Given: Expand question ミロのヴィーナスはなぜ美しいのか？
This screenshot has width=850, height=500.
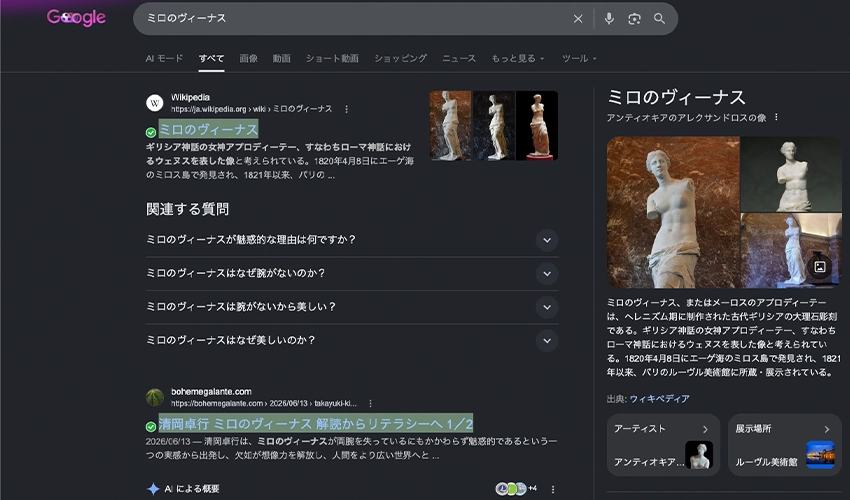Looking at the screenshot, I should tap(352, 341).
